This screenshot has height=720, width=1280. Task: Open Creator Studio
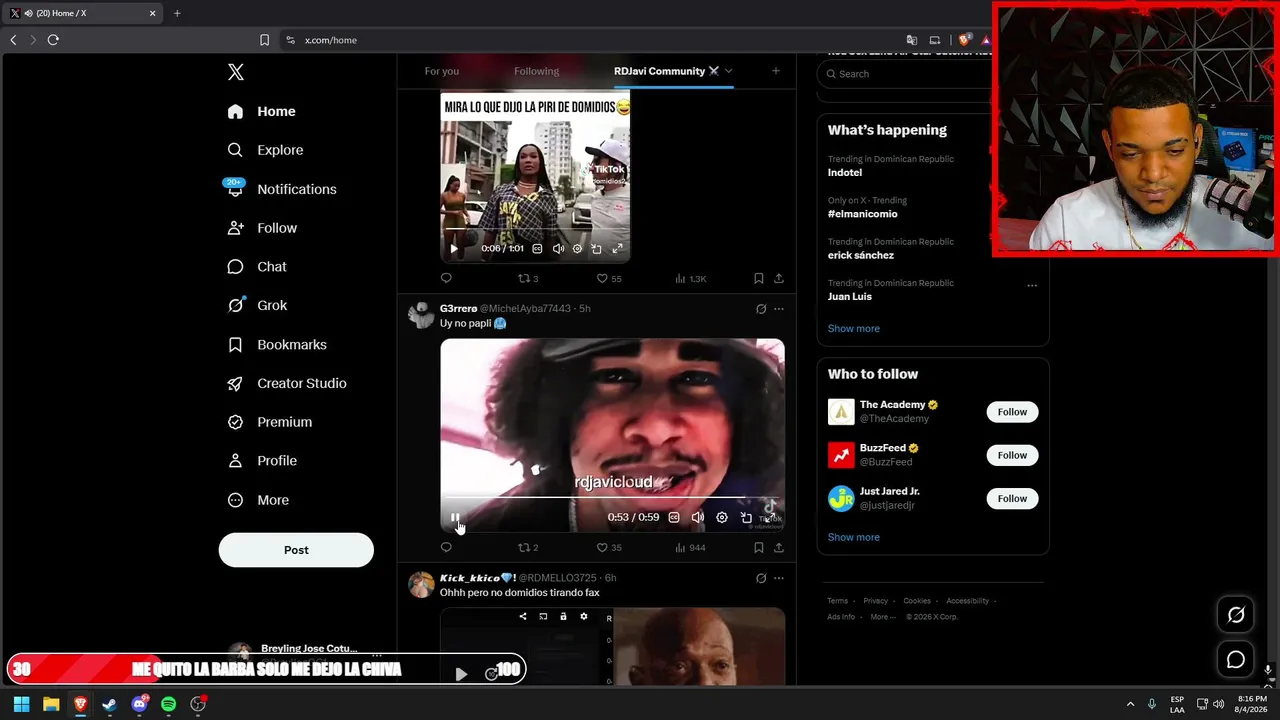pos(288,384)
